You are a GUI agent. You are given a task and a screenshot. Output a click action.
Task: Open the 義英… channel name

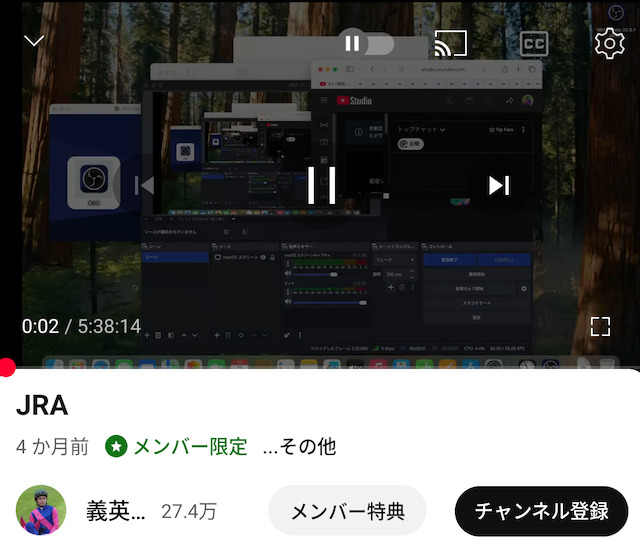pyautogui.click(x=116, y=511)
